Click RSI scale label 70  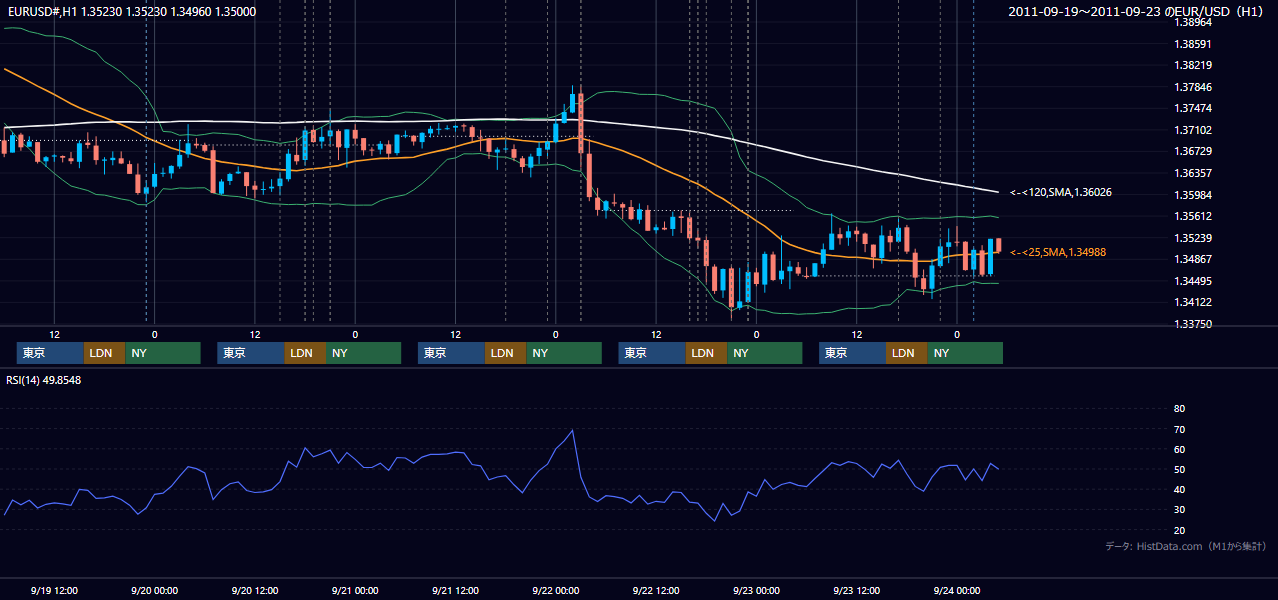[1180, 429]
